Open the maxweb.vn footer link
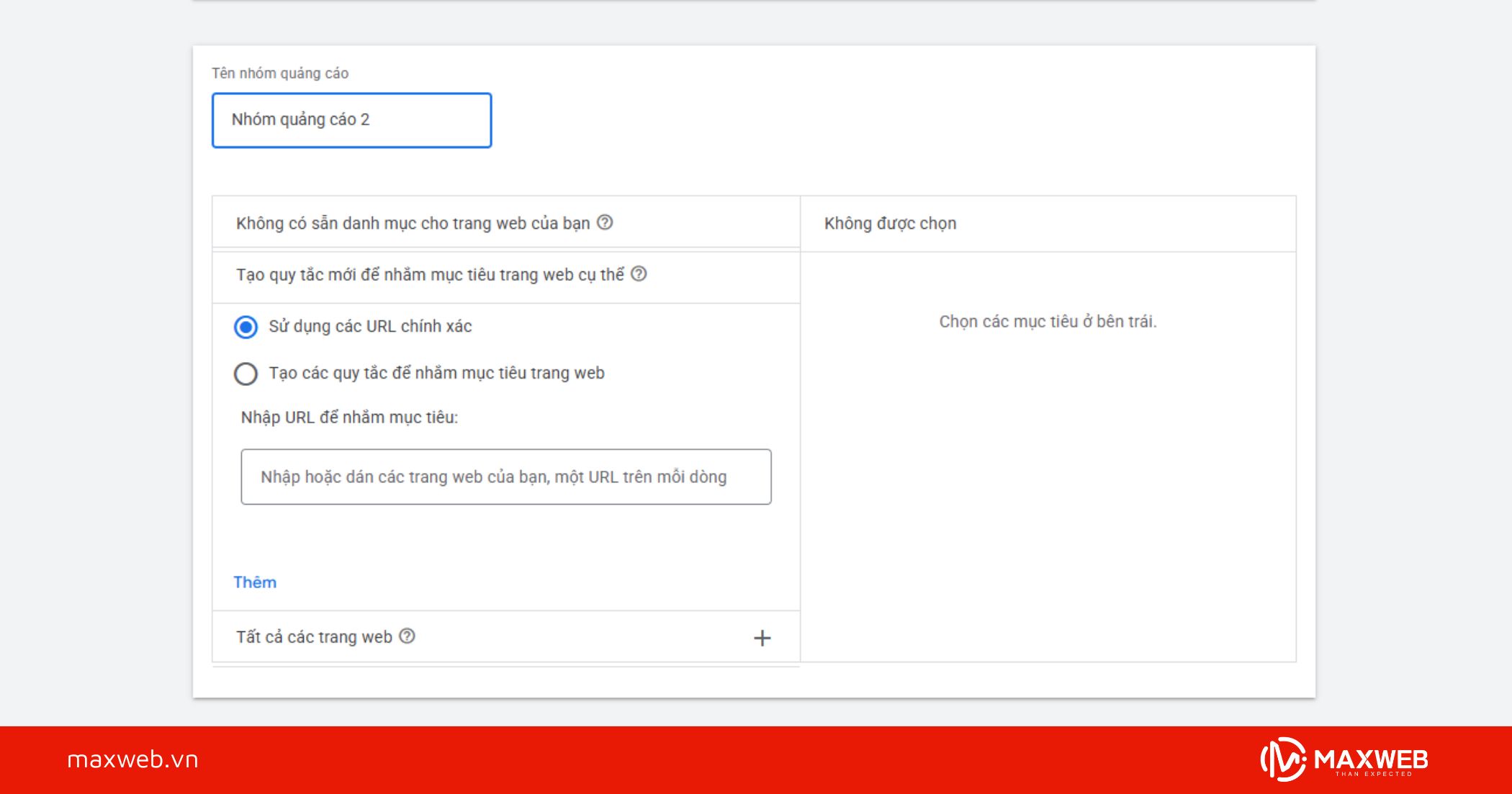 click(x=132, y=759)
